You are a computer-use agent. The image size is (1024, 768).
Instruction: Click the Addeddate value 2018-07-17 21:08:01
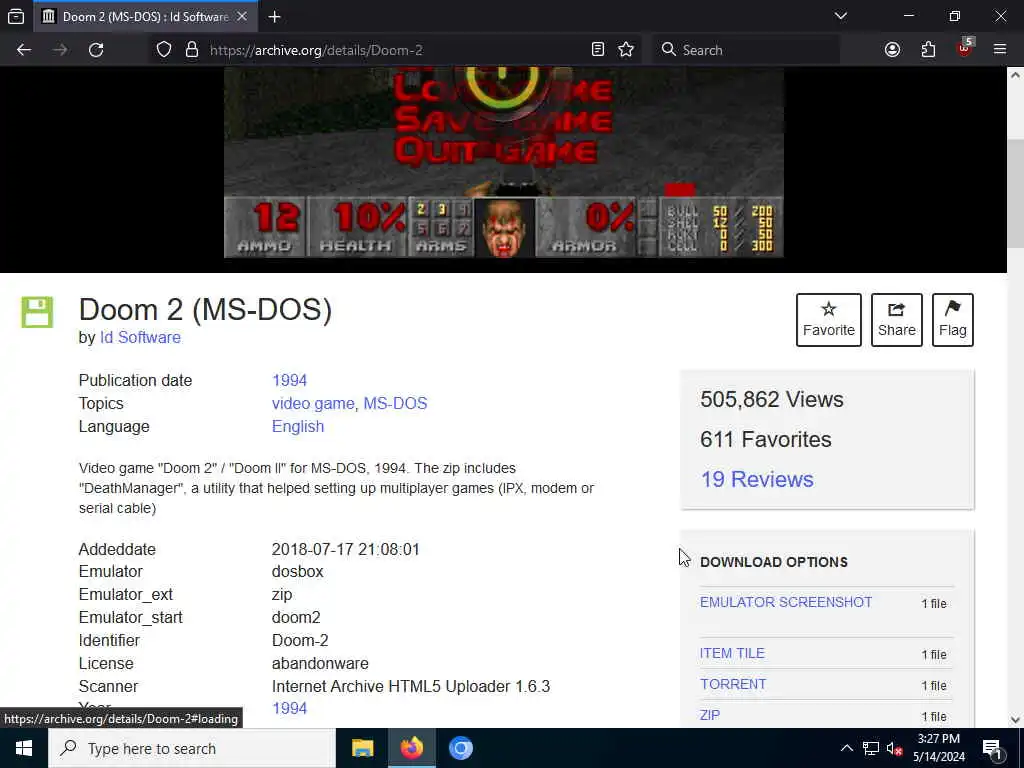click(x=345, y=550)
